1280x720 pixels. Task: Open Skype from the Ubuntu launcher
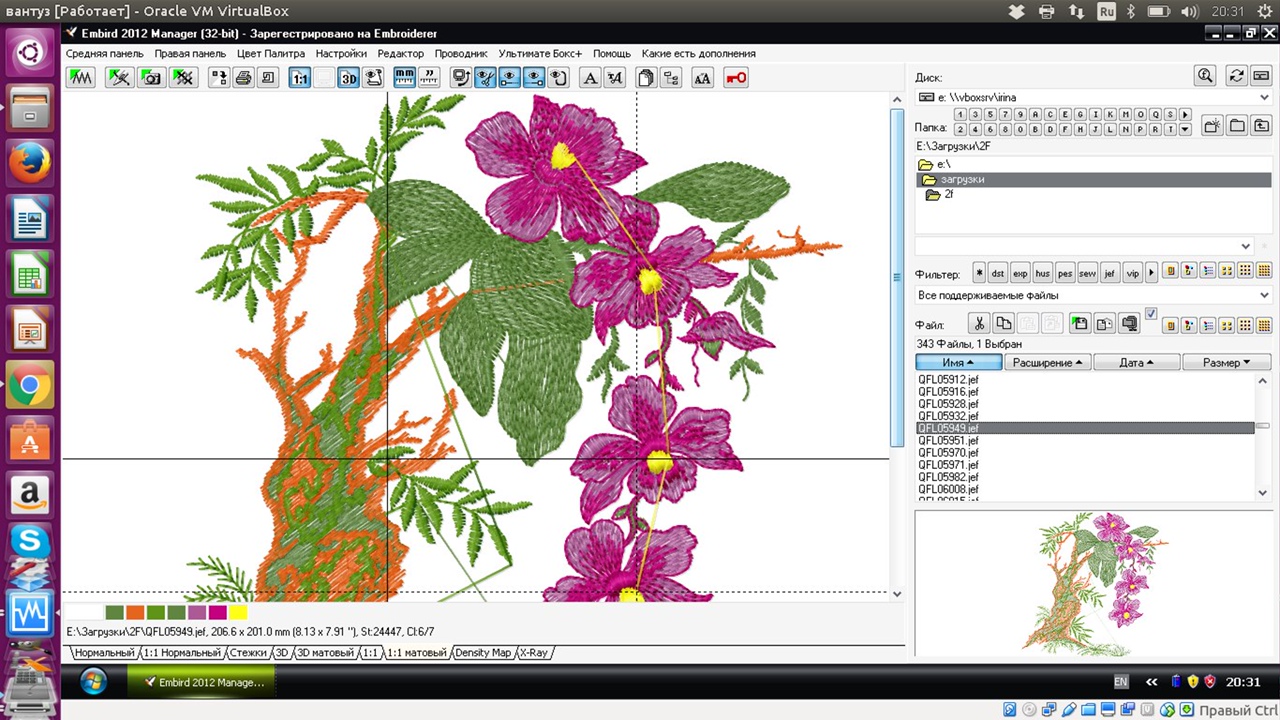pos(30,541)
